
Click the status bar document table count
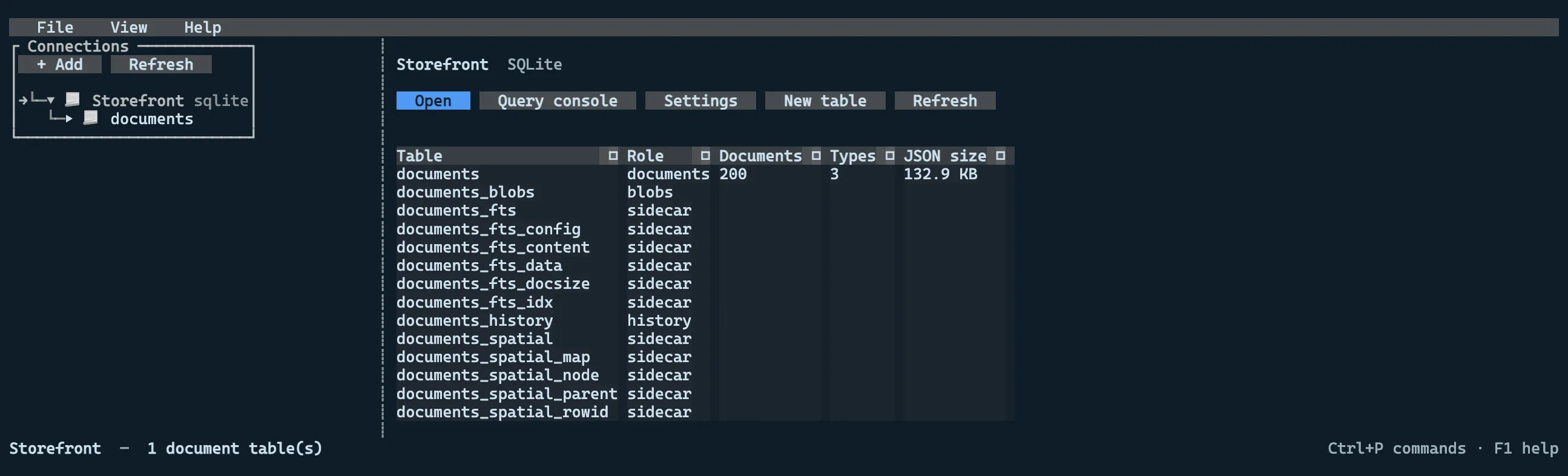click(235, 449)
